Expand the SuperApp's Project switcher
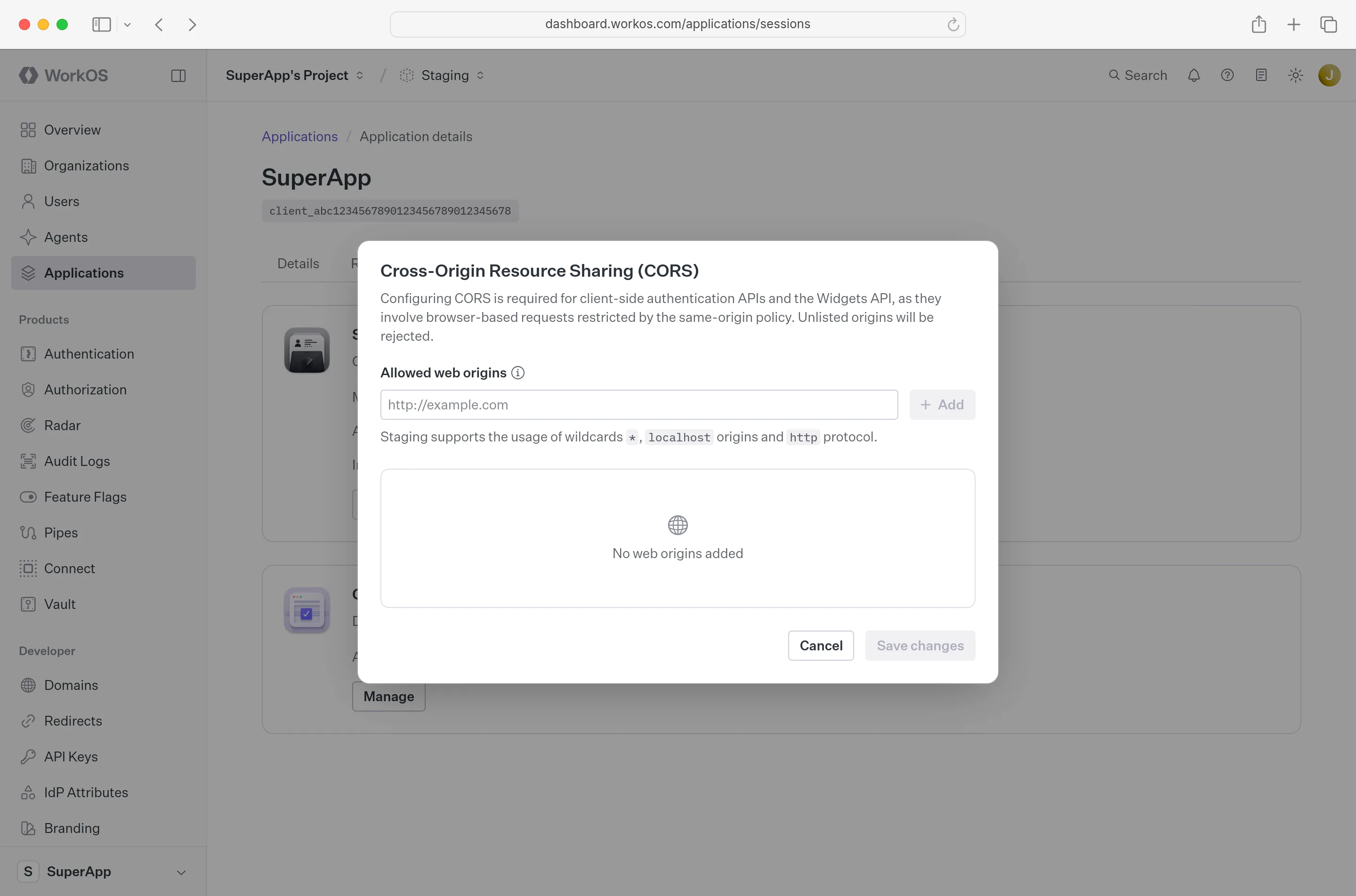This screenshot has width=1356, height=896. point(294,75)
